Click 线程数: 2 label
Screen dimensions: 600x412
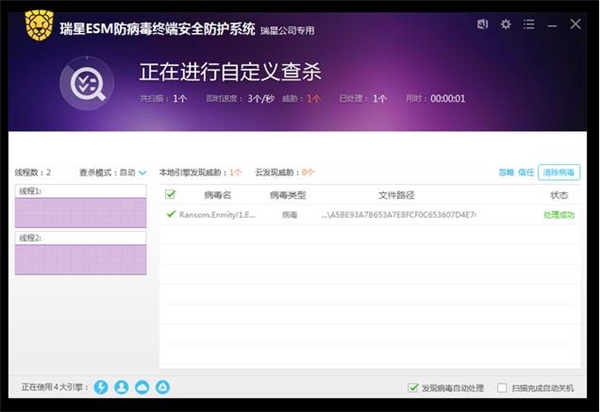(x=33, y=173)
